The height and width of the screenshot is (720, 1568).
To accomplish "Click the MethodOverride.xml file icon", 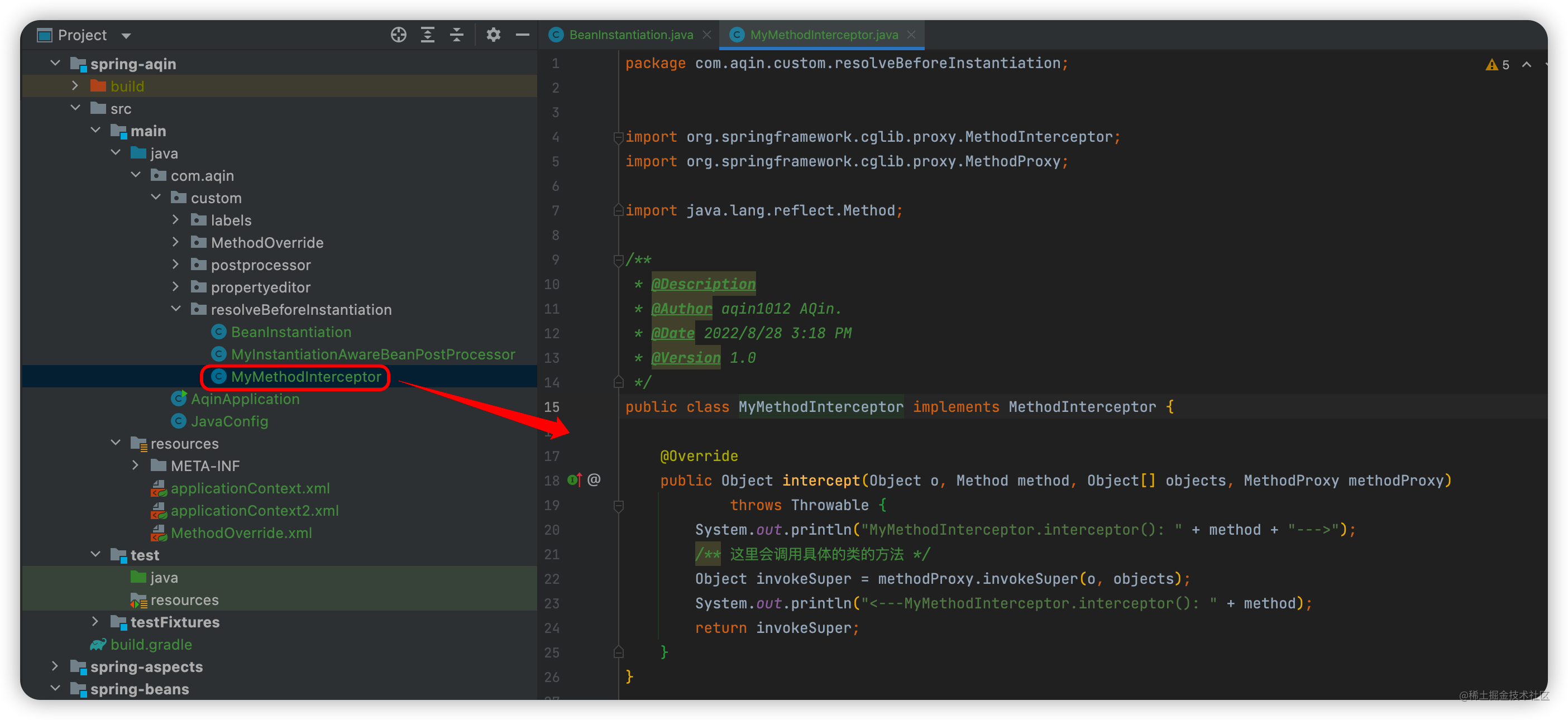I will point(158,532).
